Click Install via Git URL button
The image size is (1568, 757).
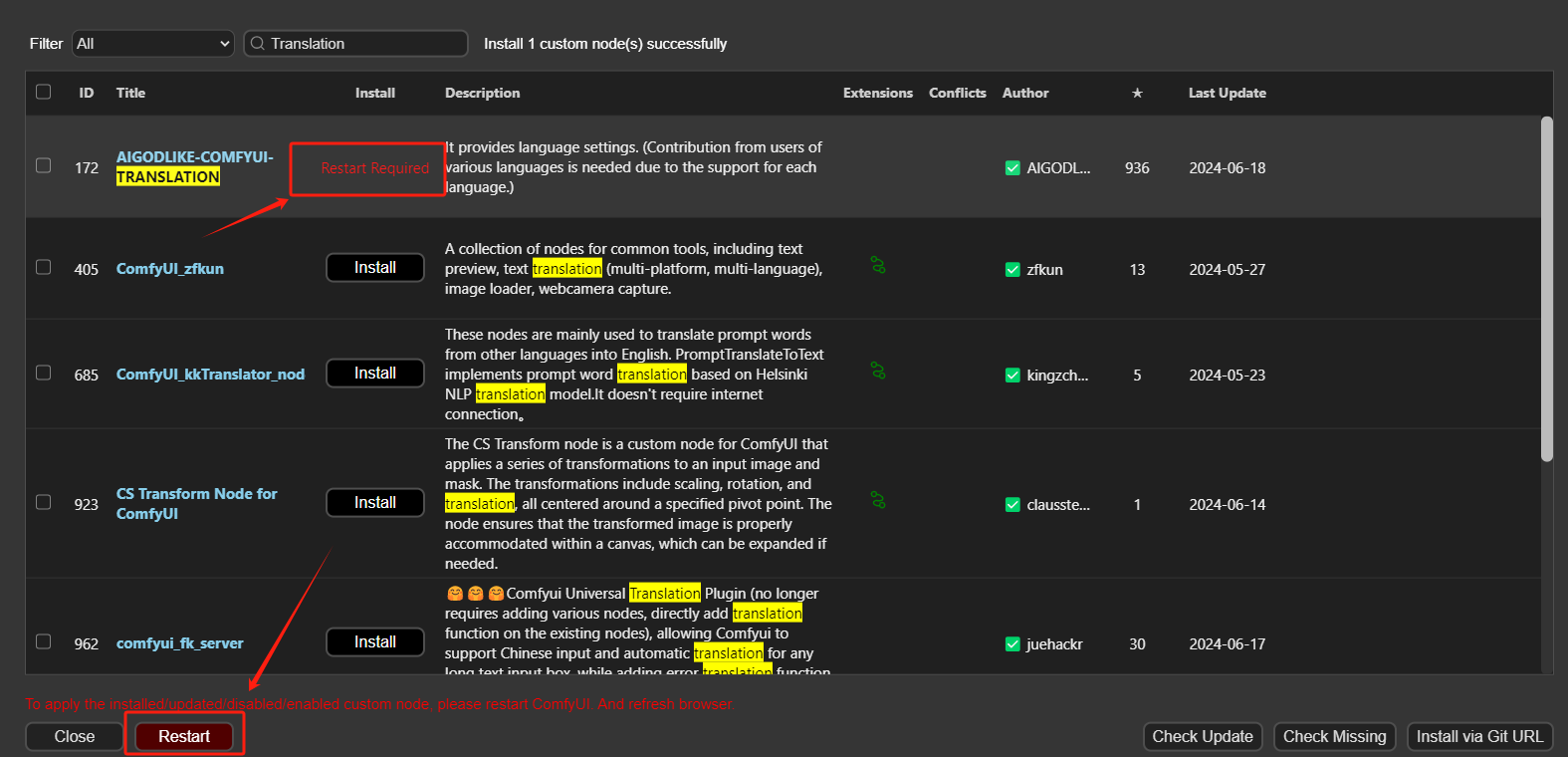click(x=1480, y=736)
